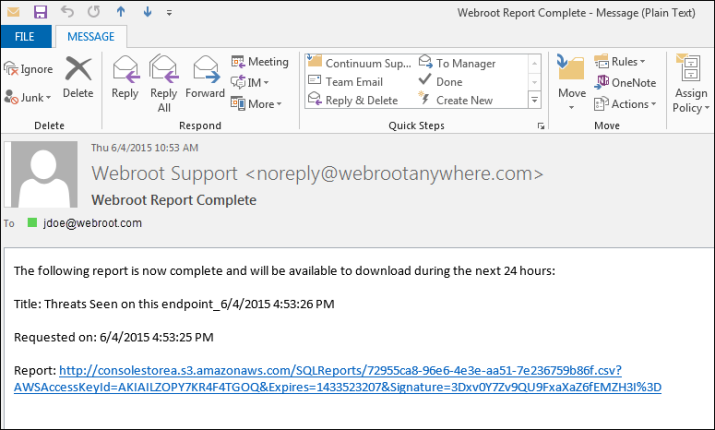Click the AWSAccessKeyId second line of link
The height and width of the screenshot is (430, 715).
(337, 387)
